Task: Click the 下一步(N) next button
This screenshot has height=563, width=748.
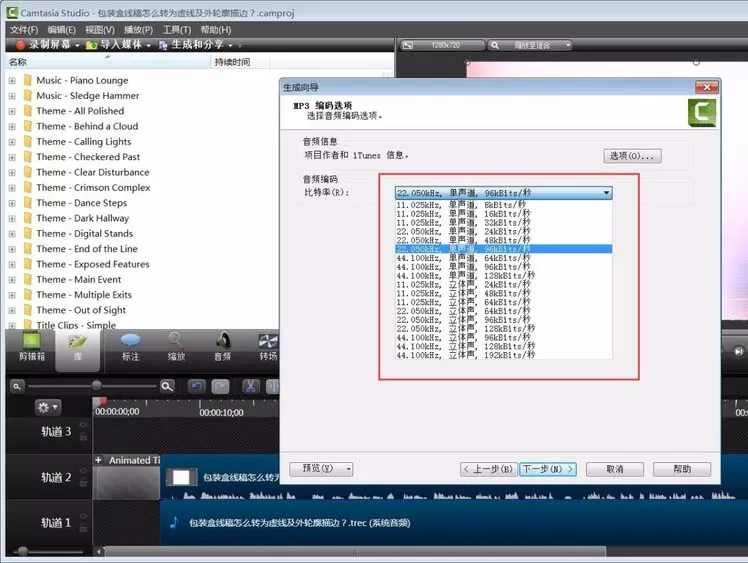Action: pyautogui.click(x=548, y=469)
